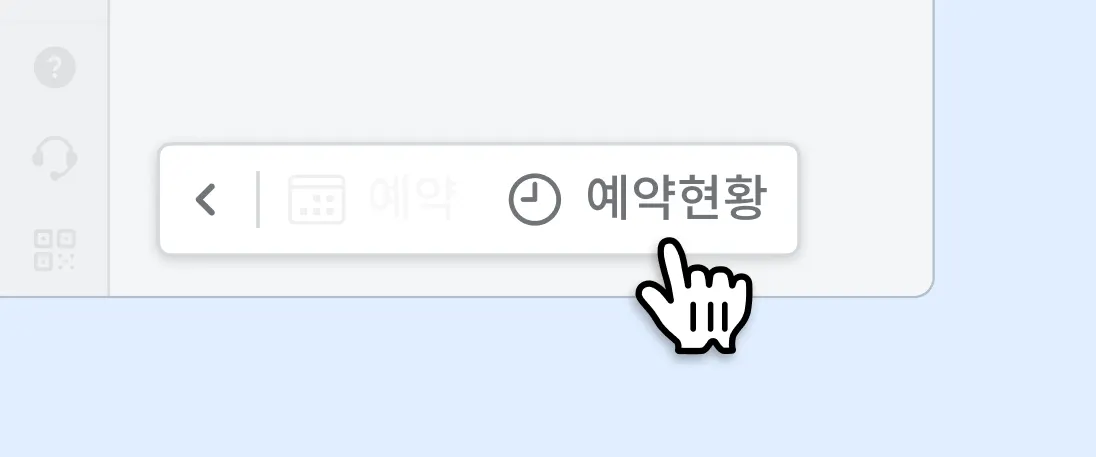Switch to reservations via the 예약 item
1096x457 pixels.
[x=373, y=200]
